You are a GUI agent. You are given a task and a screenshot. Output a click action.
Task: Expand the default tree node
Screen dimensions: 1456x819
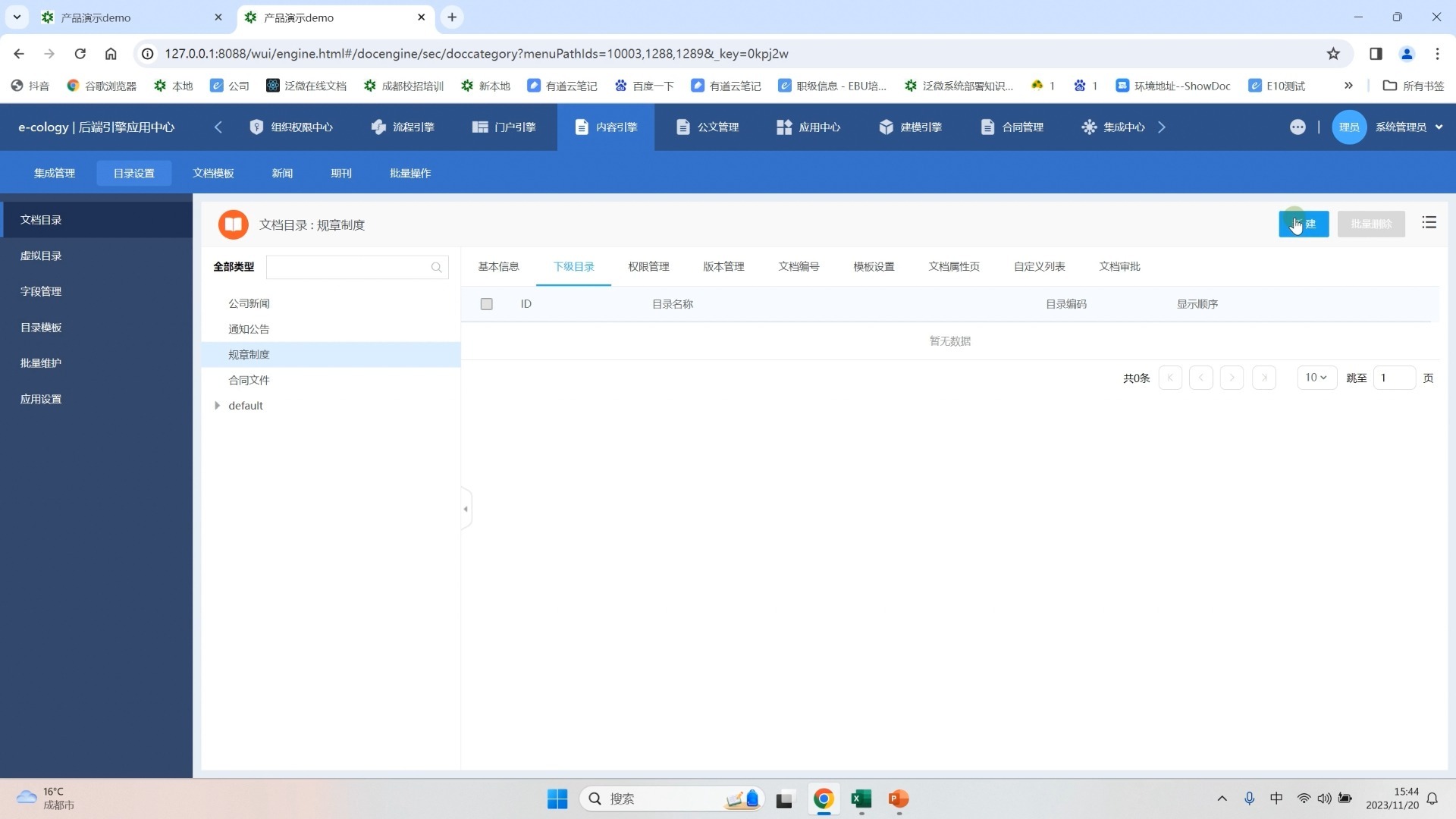point(218,406)
